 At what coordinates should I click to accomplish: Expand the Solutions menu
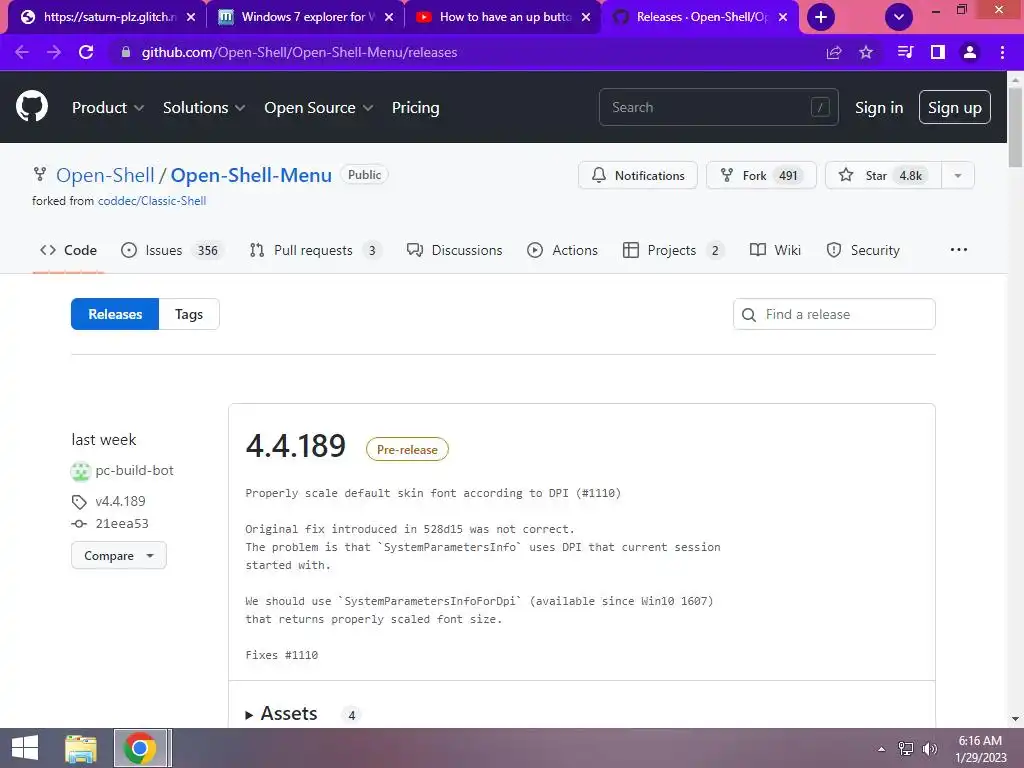204,108
